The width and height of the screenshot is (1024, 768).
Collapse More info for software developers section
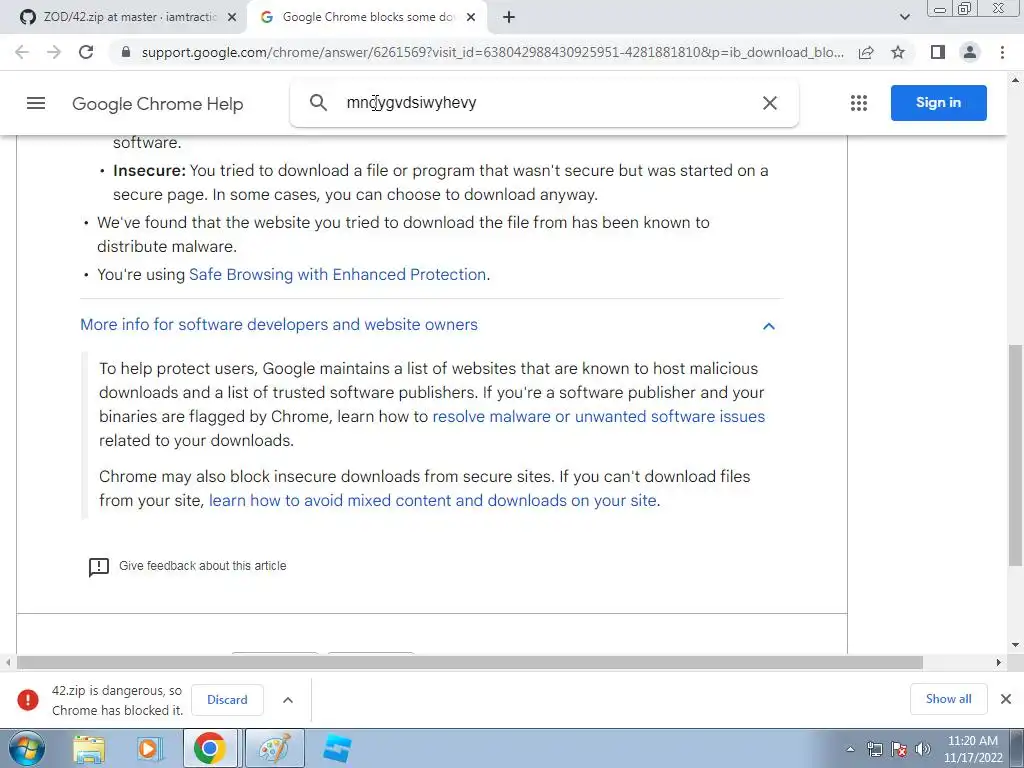click(279, 325)
